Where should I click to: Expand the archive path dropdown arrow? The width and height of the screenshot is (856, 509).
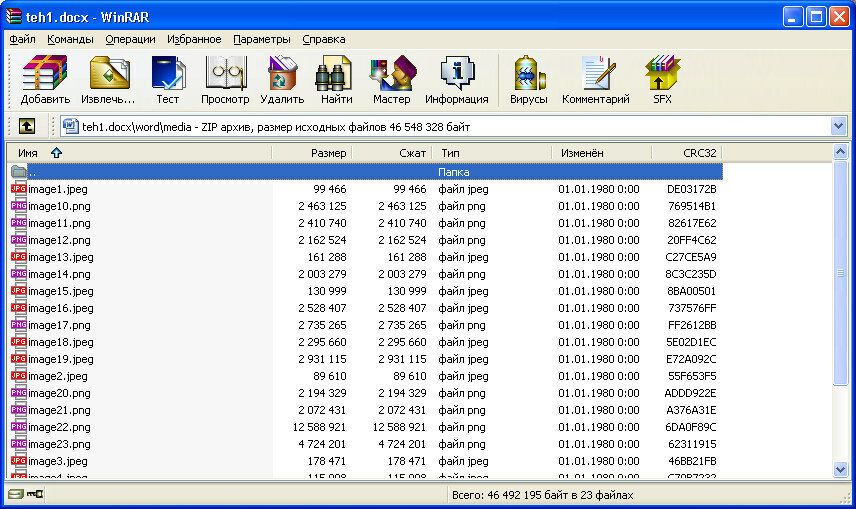(839, 127)
